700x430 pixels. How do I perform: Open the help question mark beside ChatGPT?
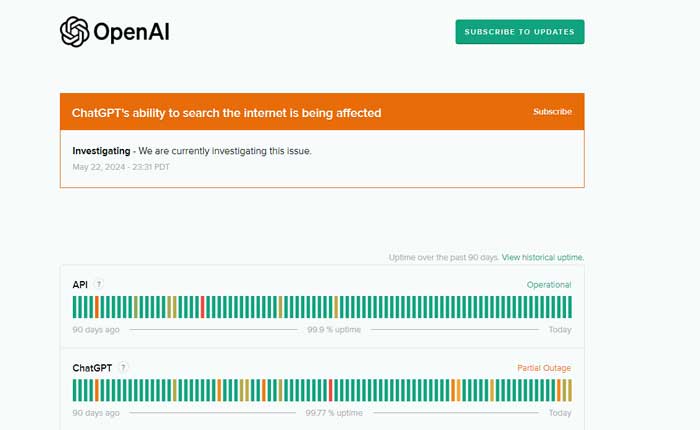click(x=123, y=368)
